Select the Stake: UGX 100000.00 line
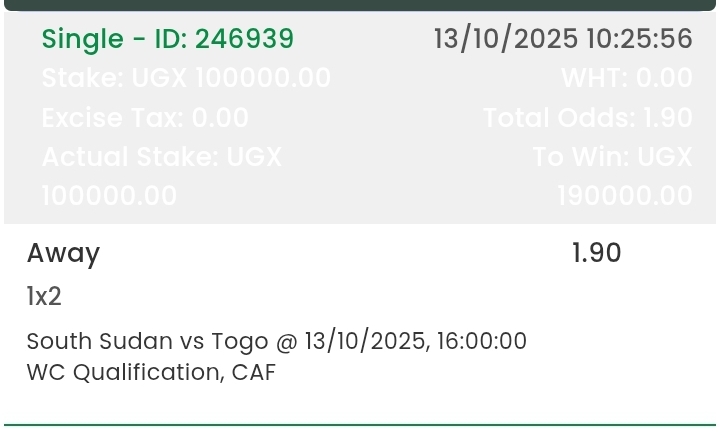720x436 pixels. pos(186,78)
